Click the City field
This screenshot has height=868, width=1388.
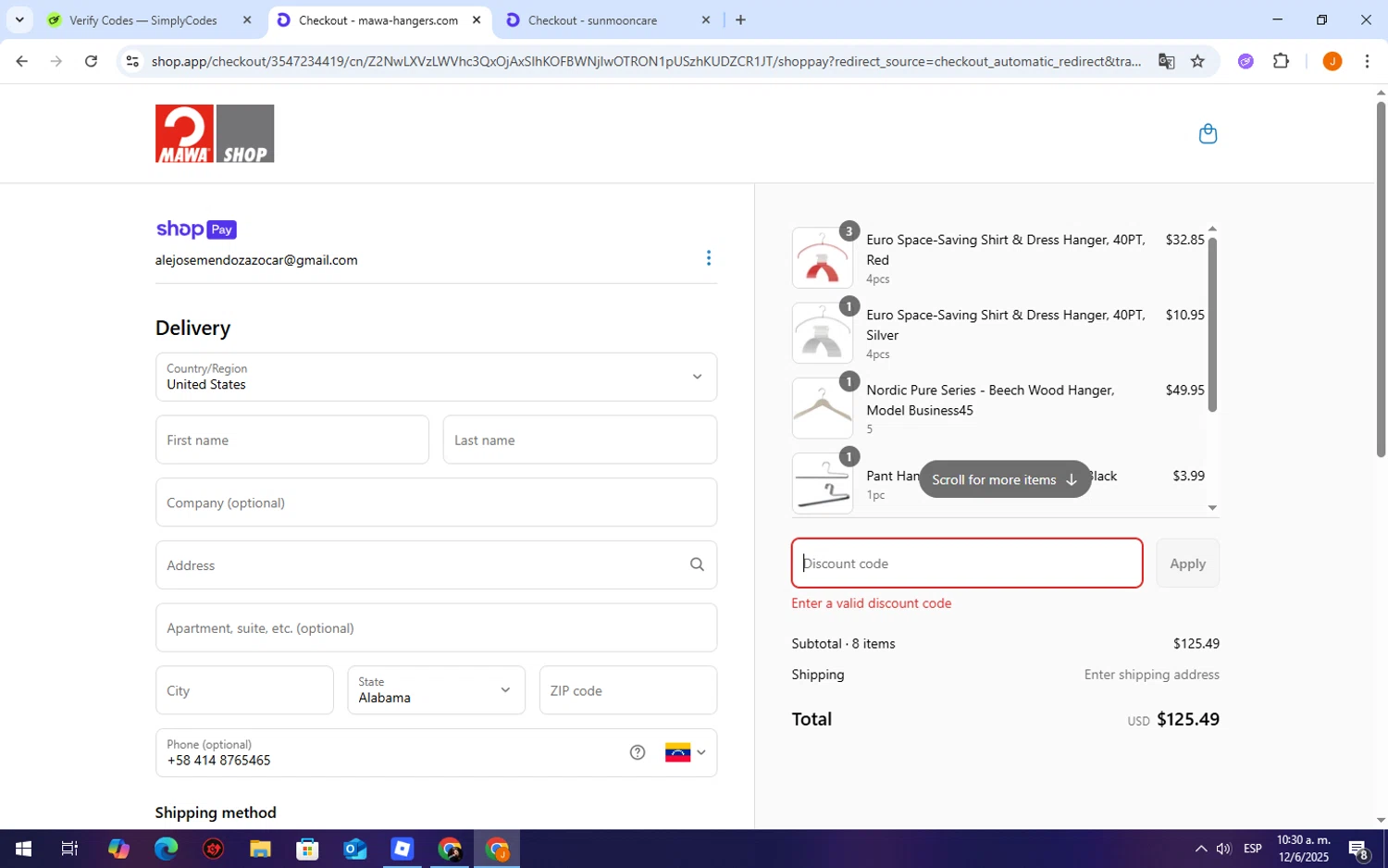pyautogui.click(x=244, y=690)
